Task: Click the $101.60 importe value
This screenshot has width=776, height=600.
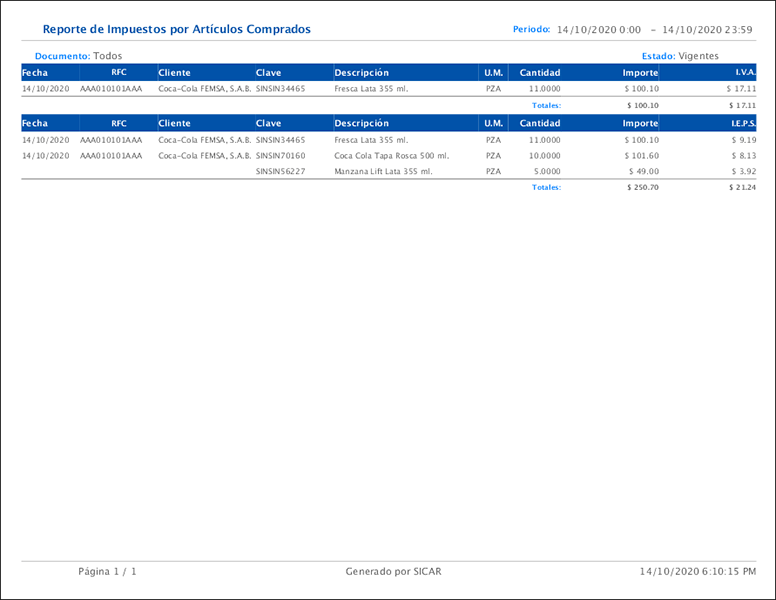Action: click(641, 156)
